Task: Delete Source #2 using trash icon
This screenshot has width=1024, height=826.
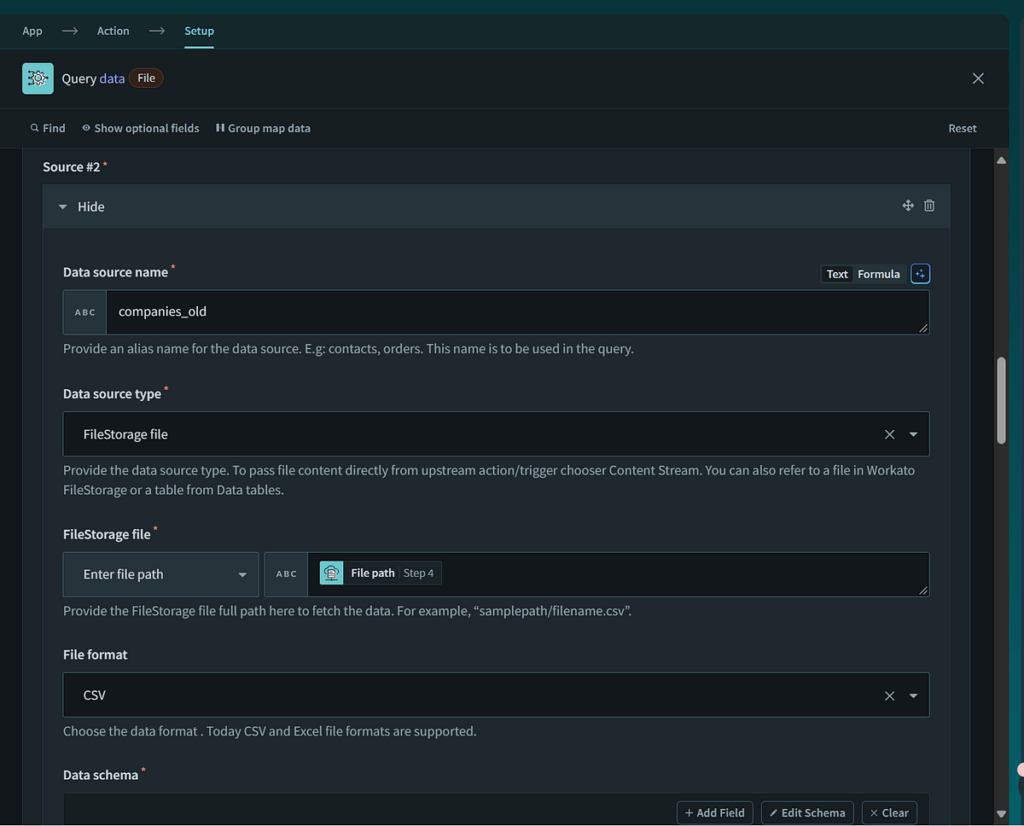Action: tap(929, 206)
